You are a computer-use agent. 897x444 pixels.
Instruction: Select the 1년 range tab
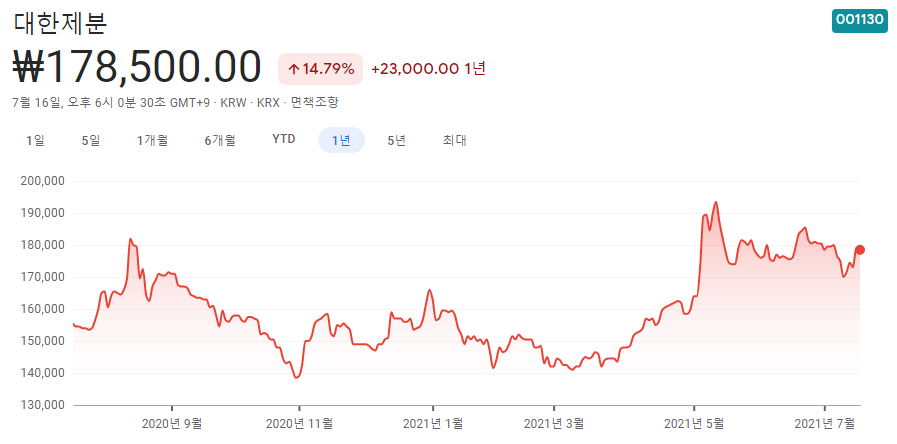tap(342, 140)
